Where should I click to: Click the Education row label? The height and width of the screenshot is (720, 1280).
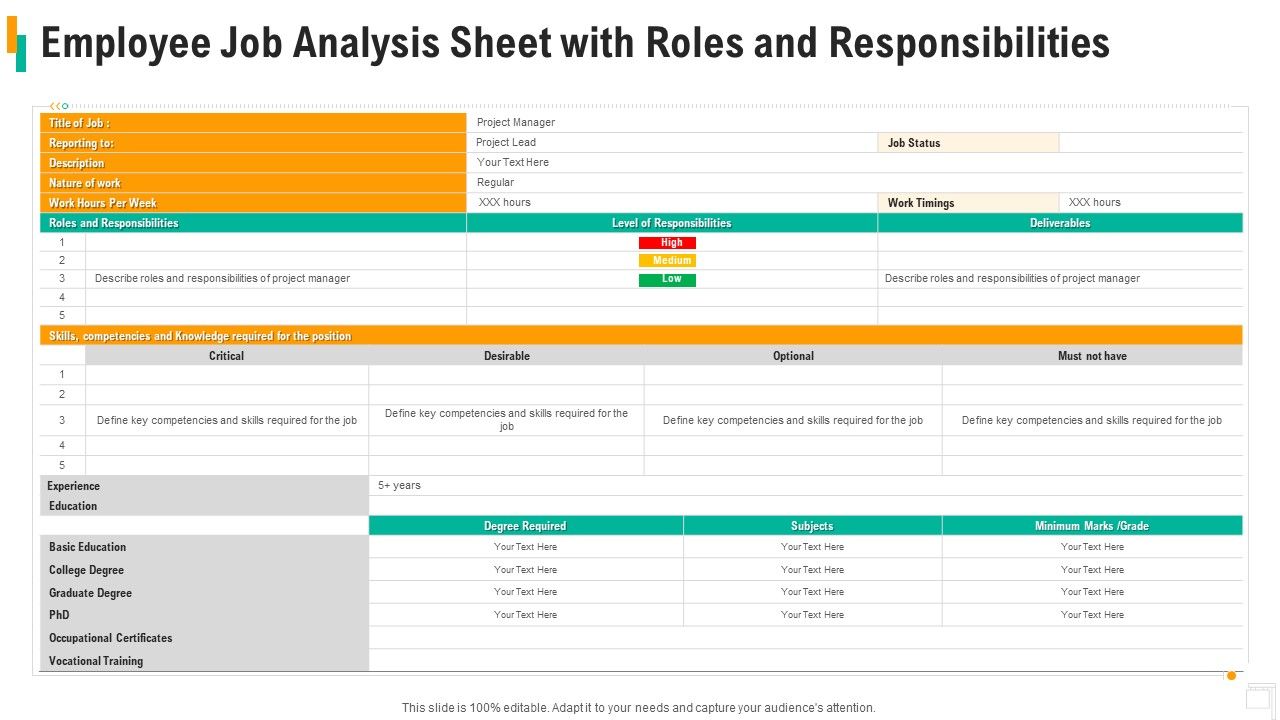[204, 506]
